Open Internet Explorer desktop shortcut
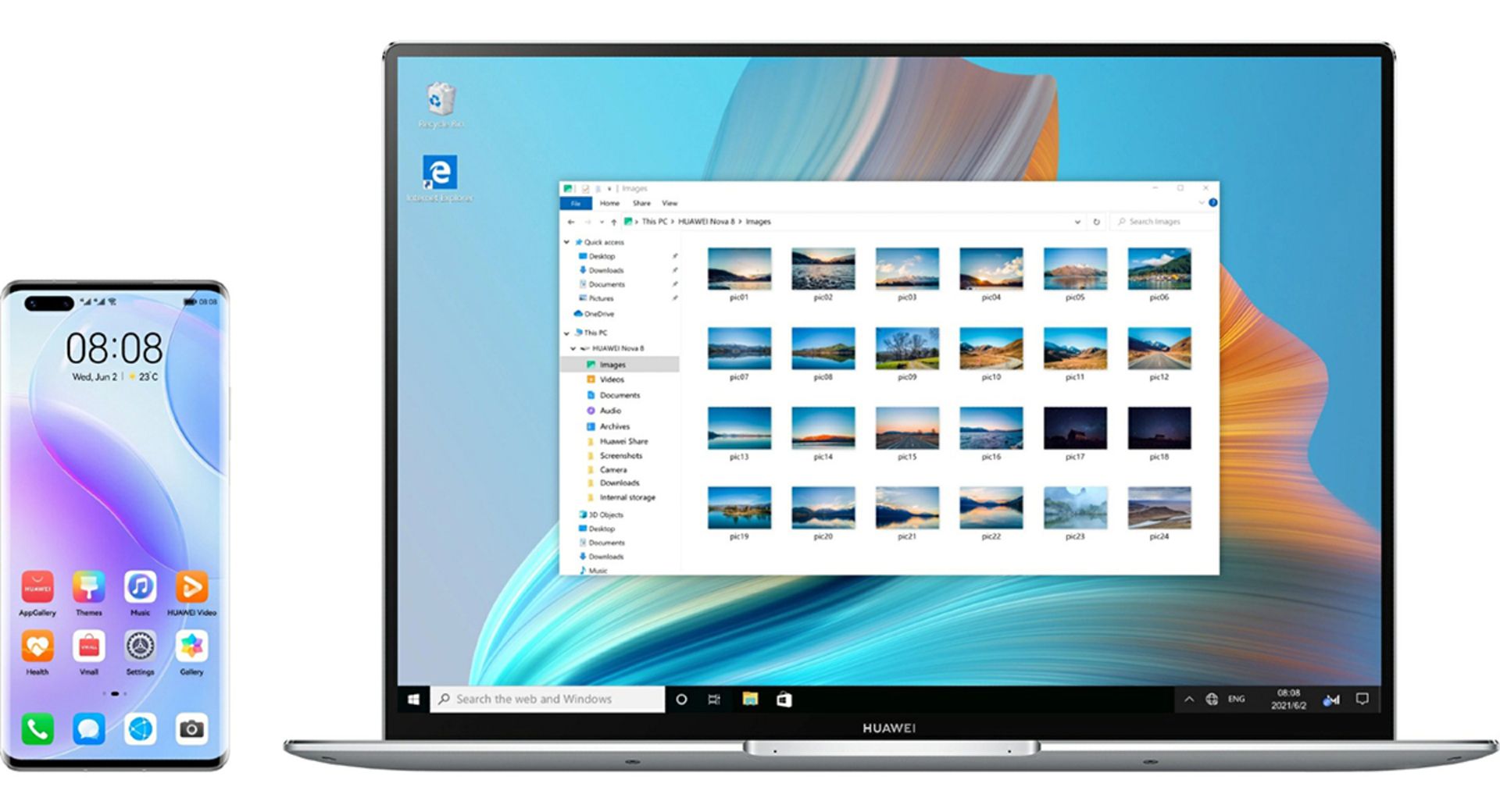The image size is (1500, 812). coord(439,178)
